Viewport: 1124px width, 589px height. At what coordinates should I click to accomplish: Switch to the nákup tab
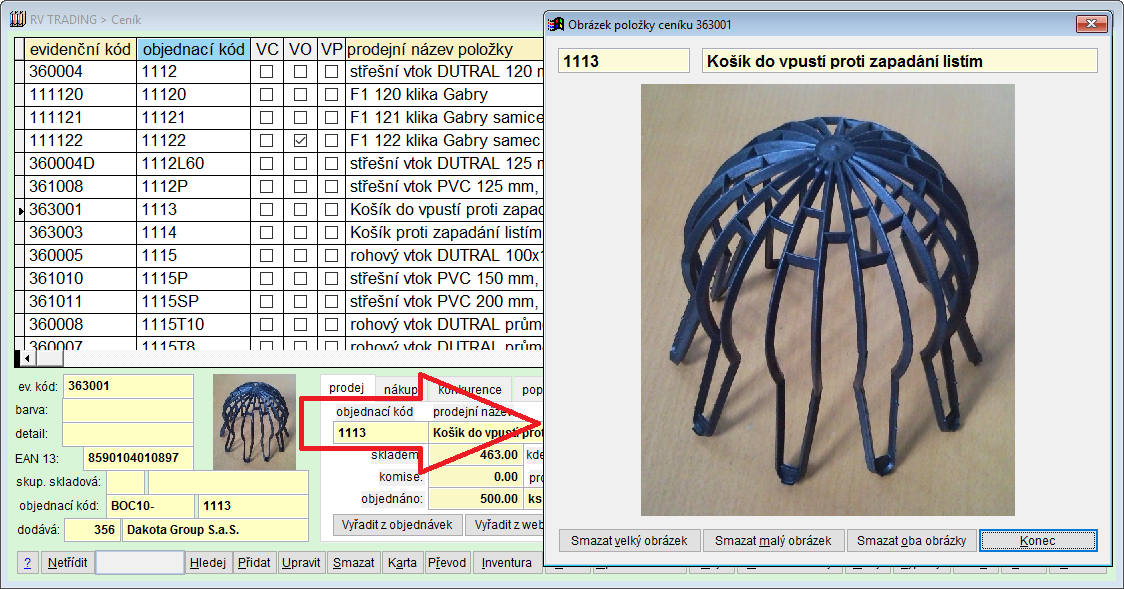pyautogui.click(x=400, y=389)
